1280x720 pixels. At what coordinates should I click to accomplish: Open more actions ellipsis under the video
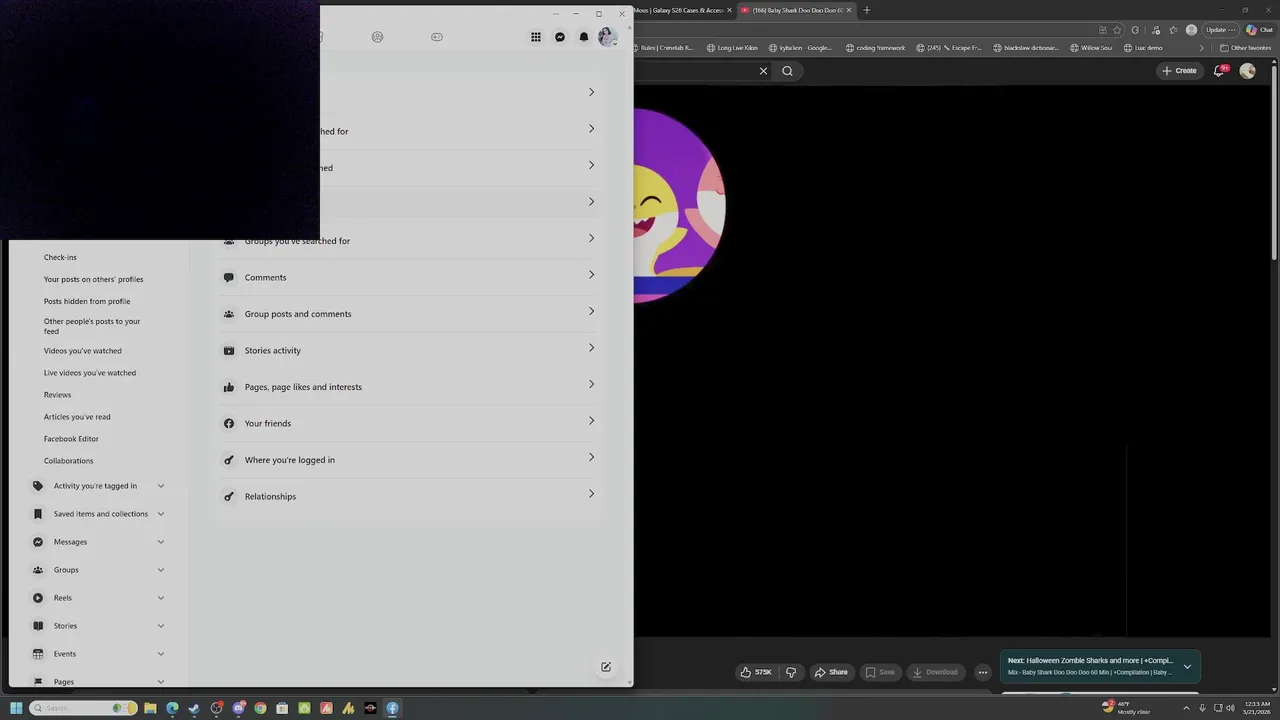(x=983, y=672)
